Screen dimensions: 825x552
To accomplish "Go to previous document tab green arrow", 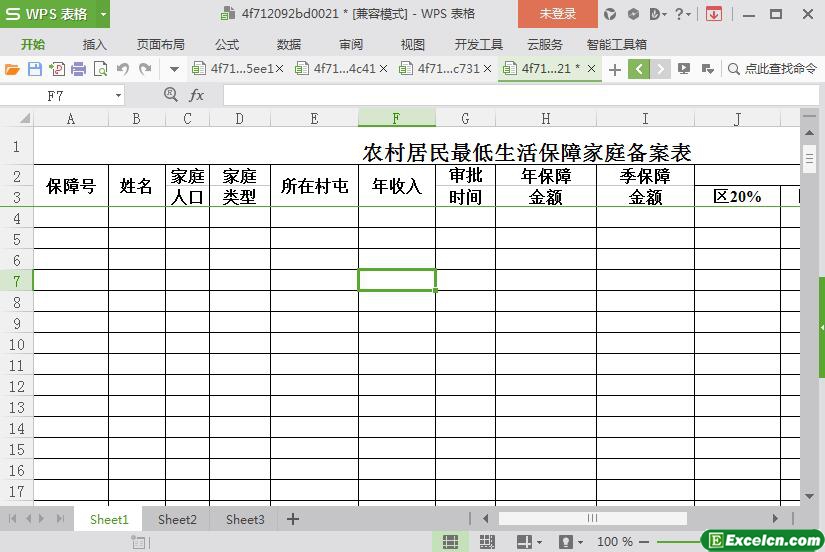I will [x=639, y=69].
